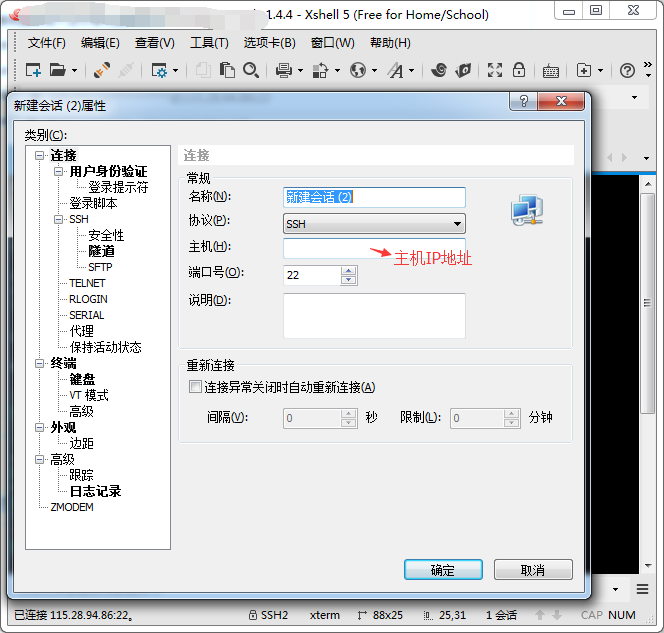Open session Properties gear icon
This screenshot has height=633, width=664.
pos(159,70)
